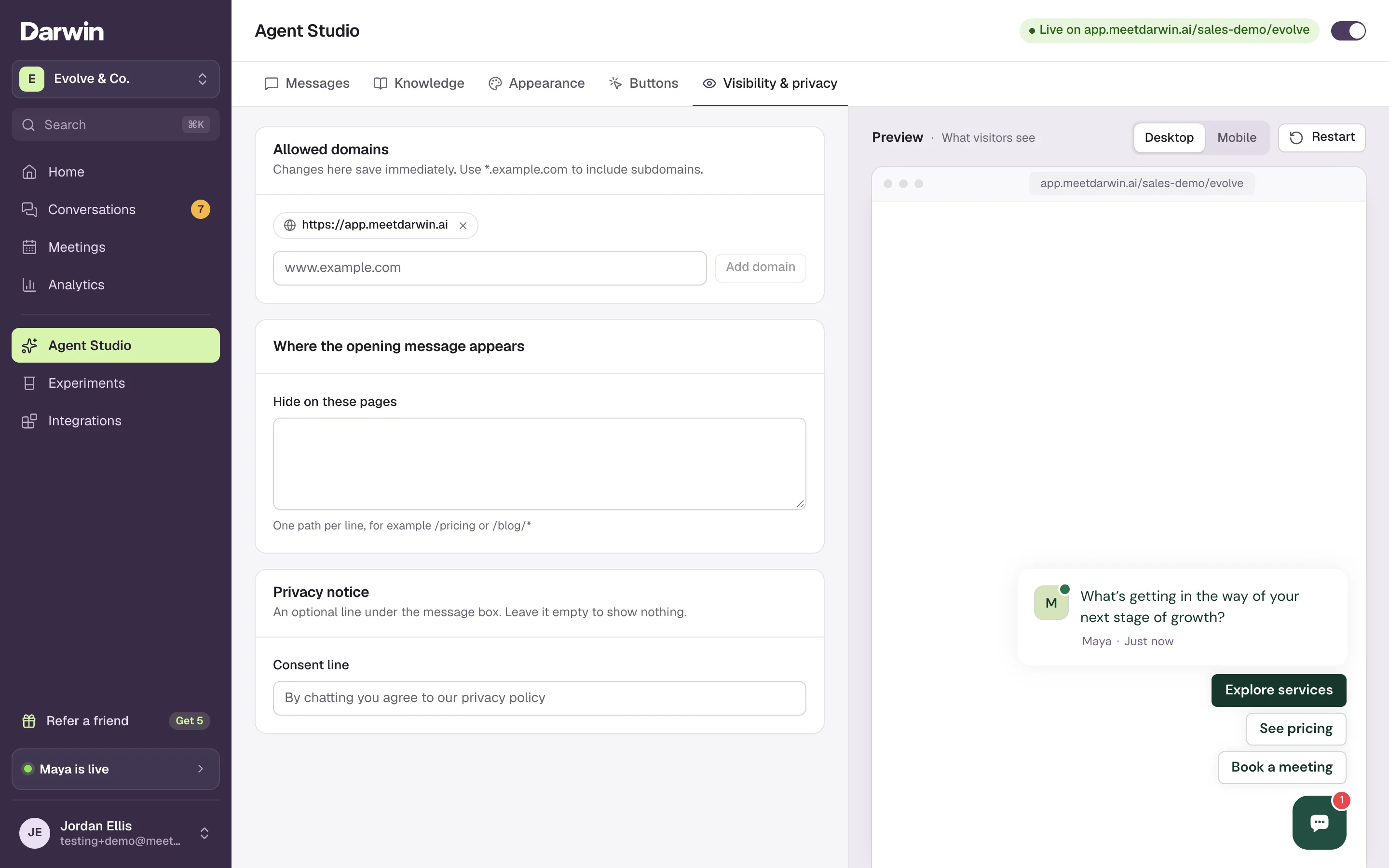Click the Add domain button
The height and width of the screenshot is (868, 1389).
pyautogui.click(x=760, y=268)
